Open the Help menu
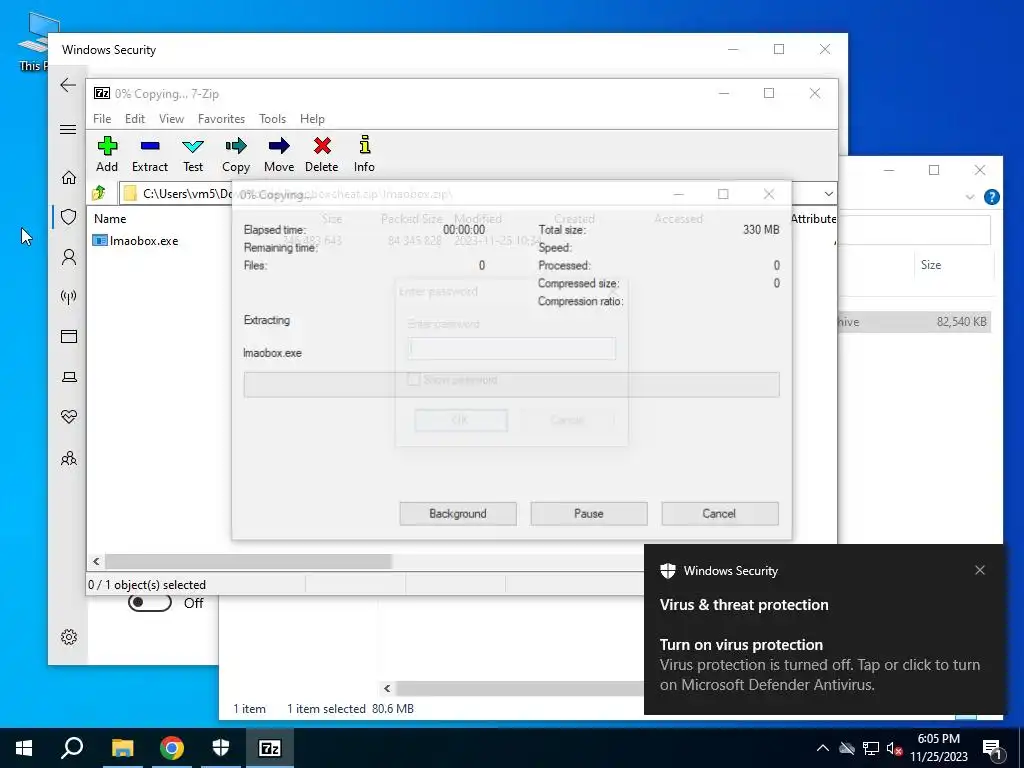 (312, 119)
